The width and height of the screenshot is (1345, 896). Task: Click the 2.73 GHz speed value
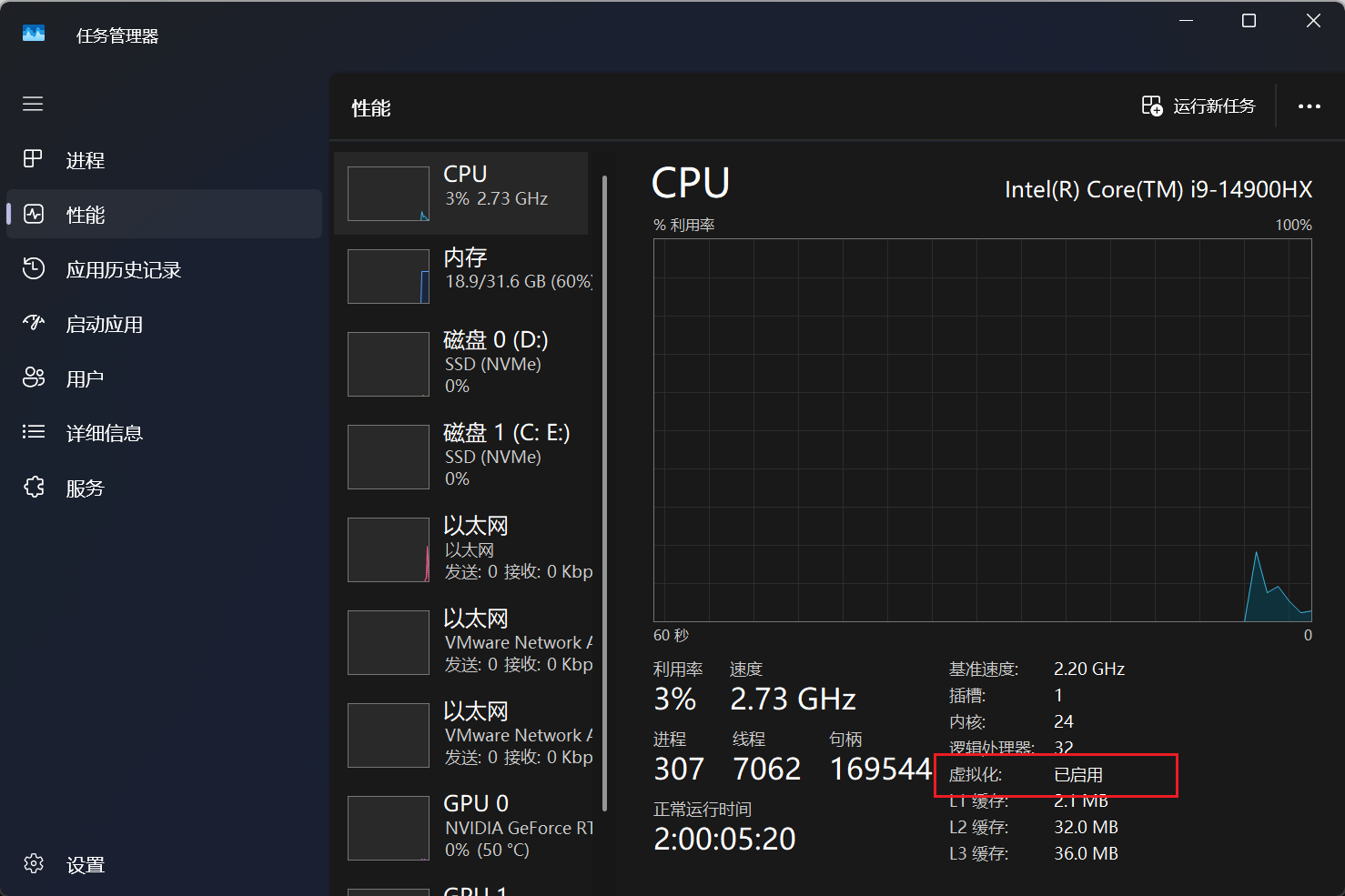point(793,699)
